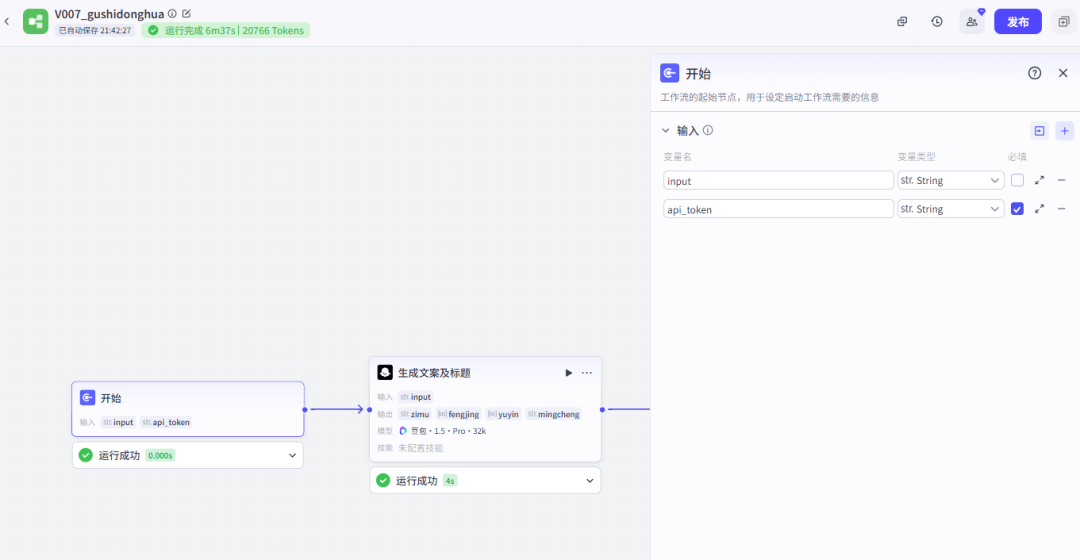1080x560 pixels.
Task: Run the 生成文案及标题 node with play button
Action: (x=568, y=373)
